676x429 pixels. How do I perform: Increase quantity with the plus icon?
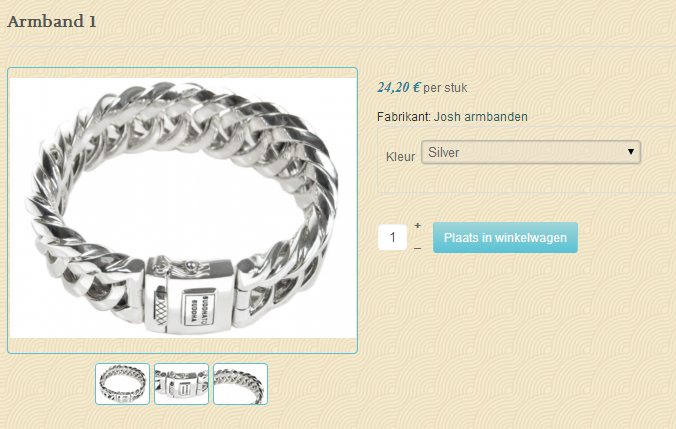click(x=417, y=225)
